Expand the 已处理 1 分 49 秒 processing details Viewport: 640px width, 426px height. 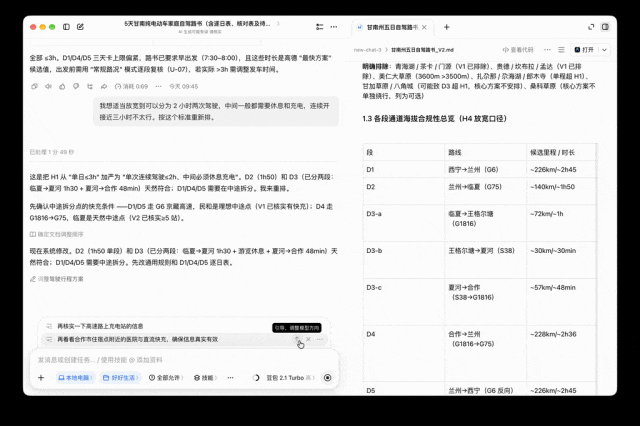(x=53, y=152)
